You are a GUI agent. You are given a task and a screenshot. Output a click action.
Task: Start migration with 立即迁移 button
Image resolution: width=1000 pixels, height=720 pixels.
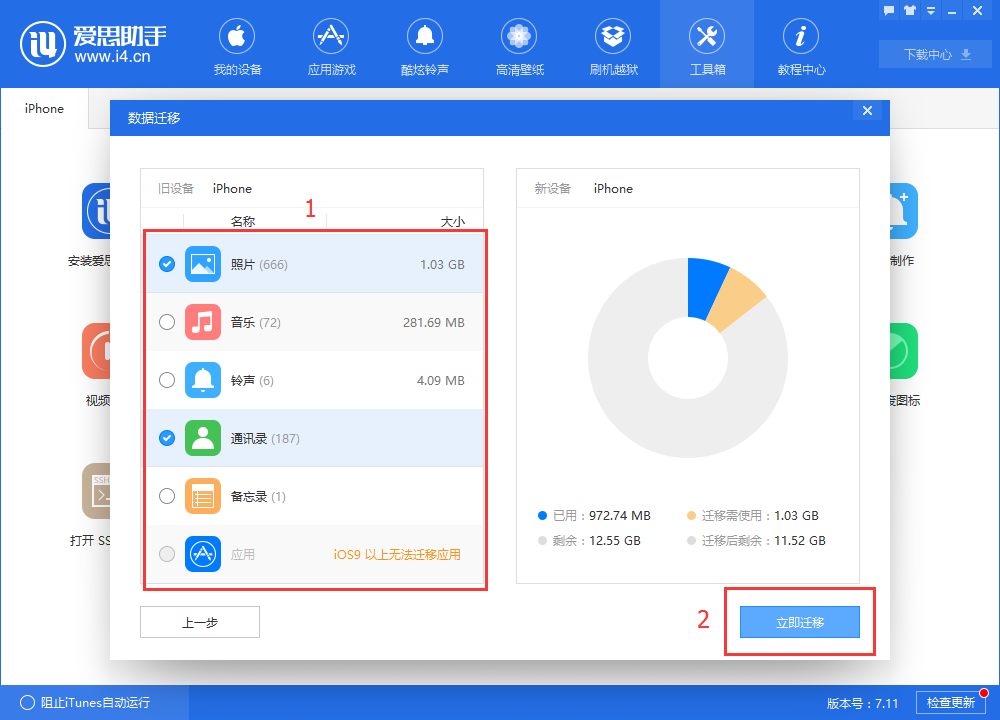click(799, 621)
